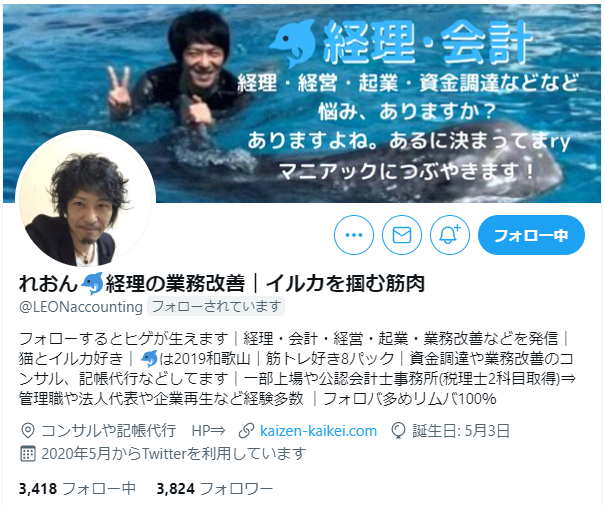Toggle the フォロー中 following button

click(531, 235)
